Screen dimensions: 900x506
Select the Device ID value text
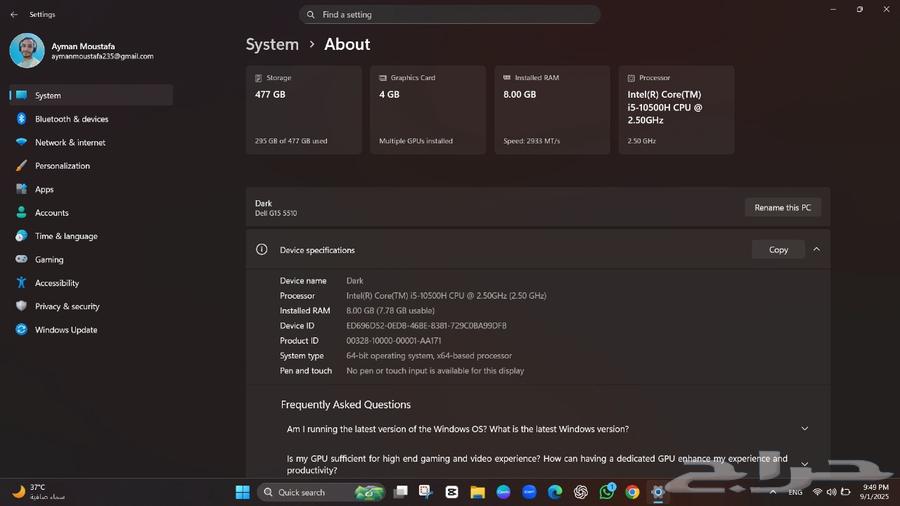[x=426, y=326]
